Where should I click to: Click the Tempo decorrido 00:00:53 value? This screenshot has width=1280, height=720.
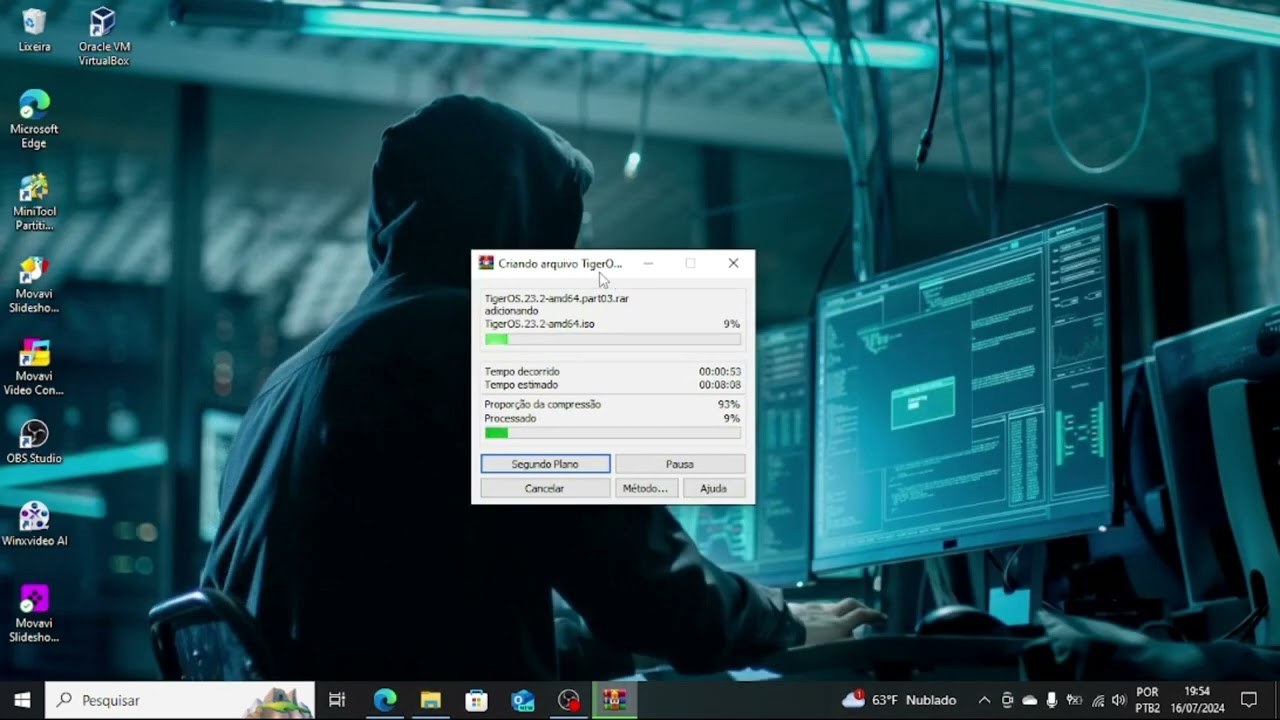(720, 371)
